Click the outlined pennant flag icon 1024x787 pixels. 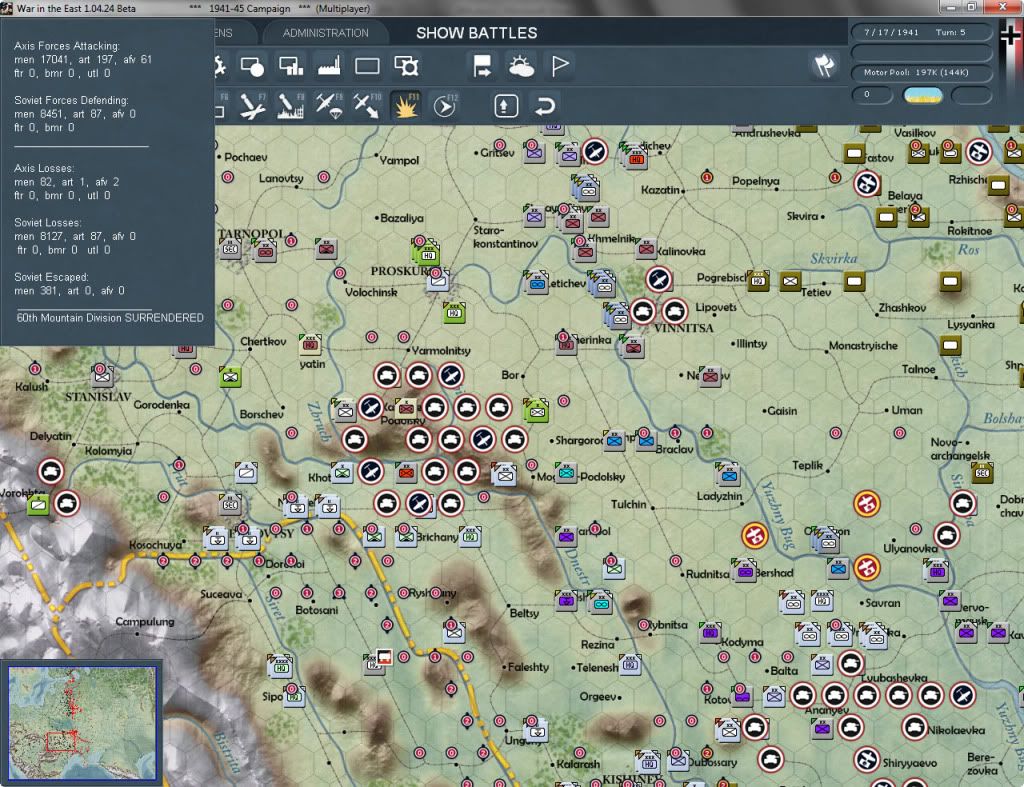tap(560, 66)
